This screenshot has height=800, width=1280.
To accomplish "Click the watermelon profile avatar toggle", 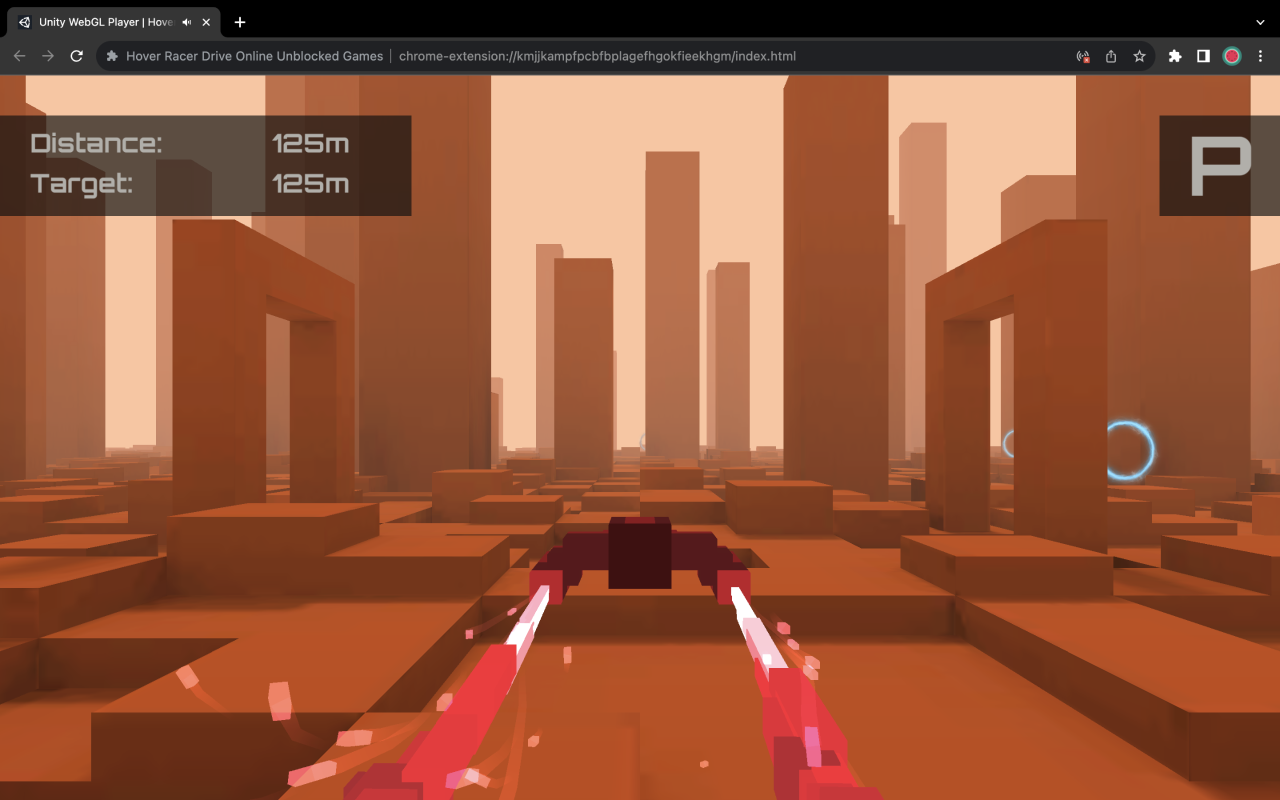I will point(1231,56).
